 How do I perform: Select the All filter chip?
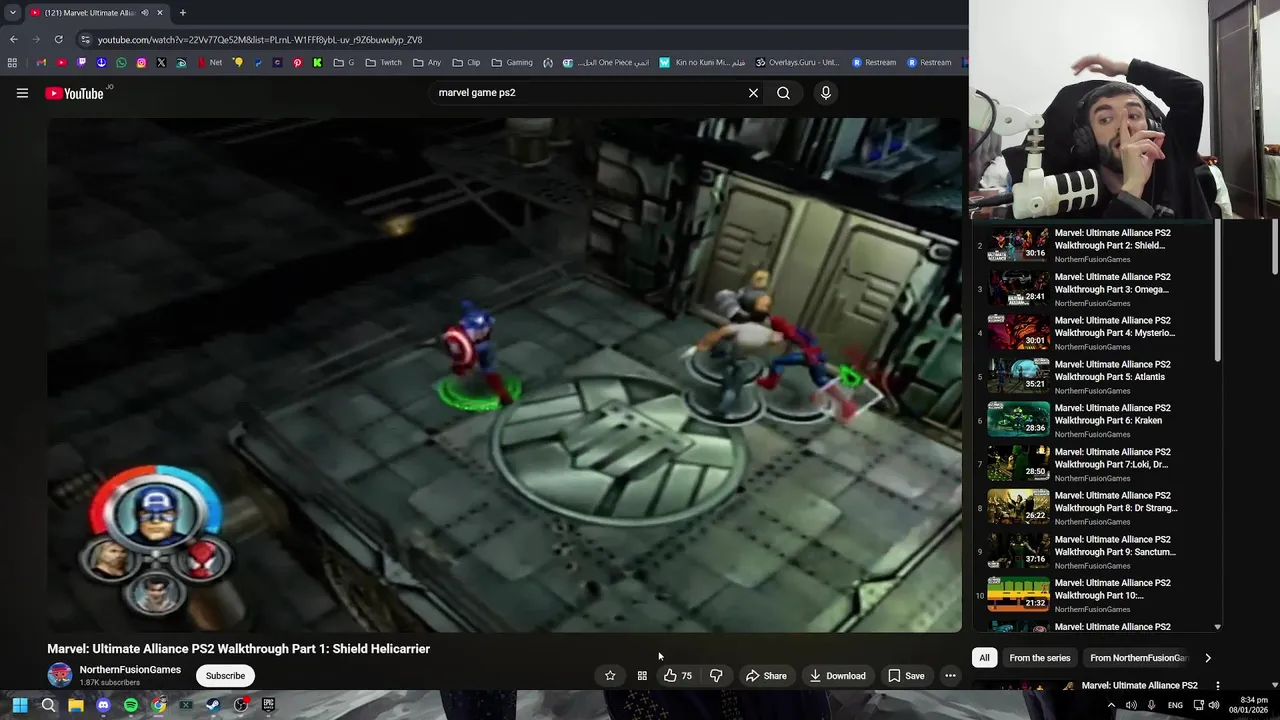(x=984, y=658)
